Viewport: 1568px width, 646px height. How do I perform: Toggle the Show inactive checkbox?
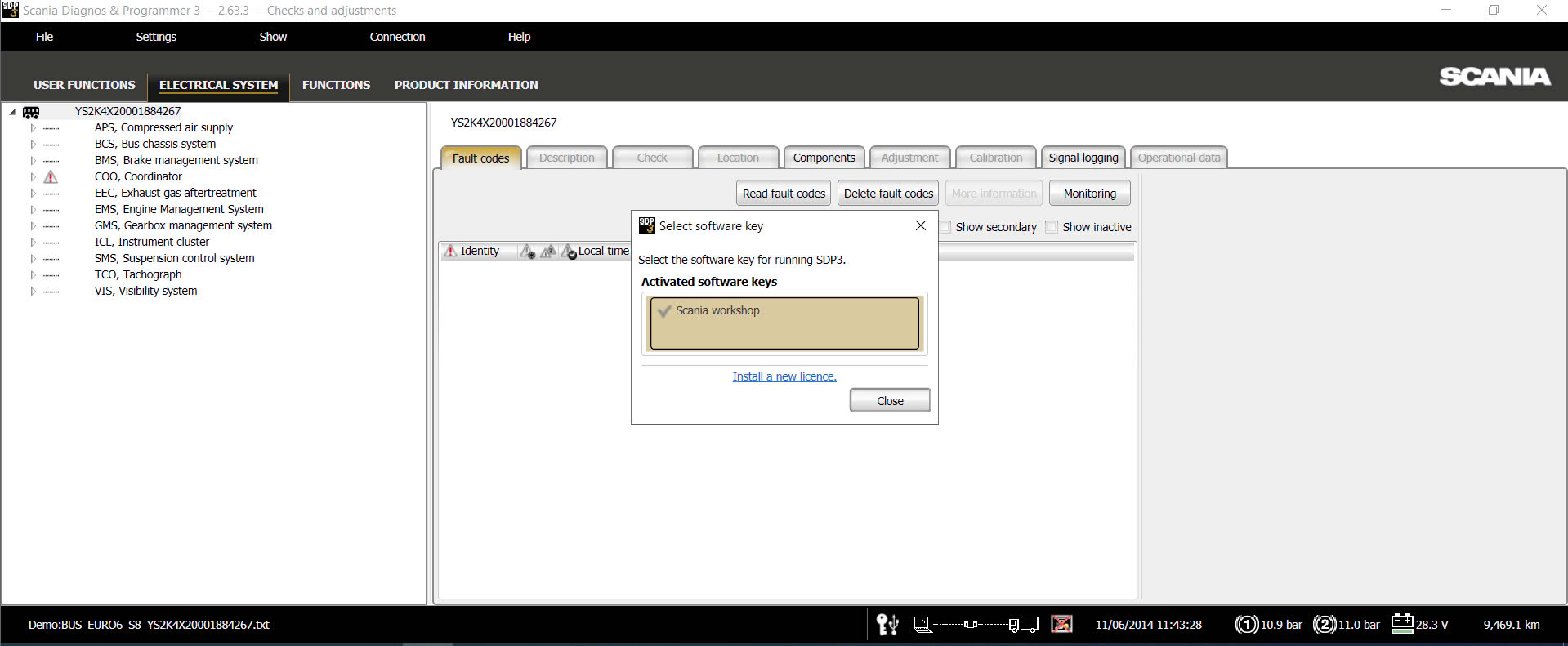[1052, 227]
